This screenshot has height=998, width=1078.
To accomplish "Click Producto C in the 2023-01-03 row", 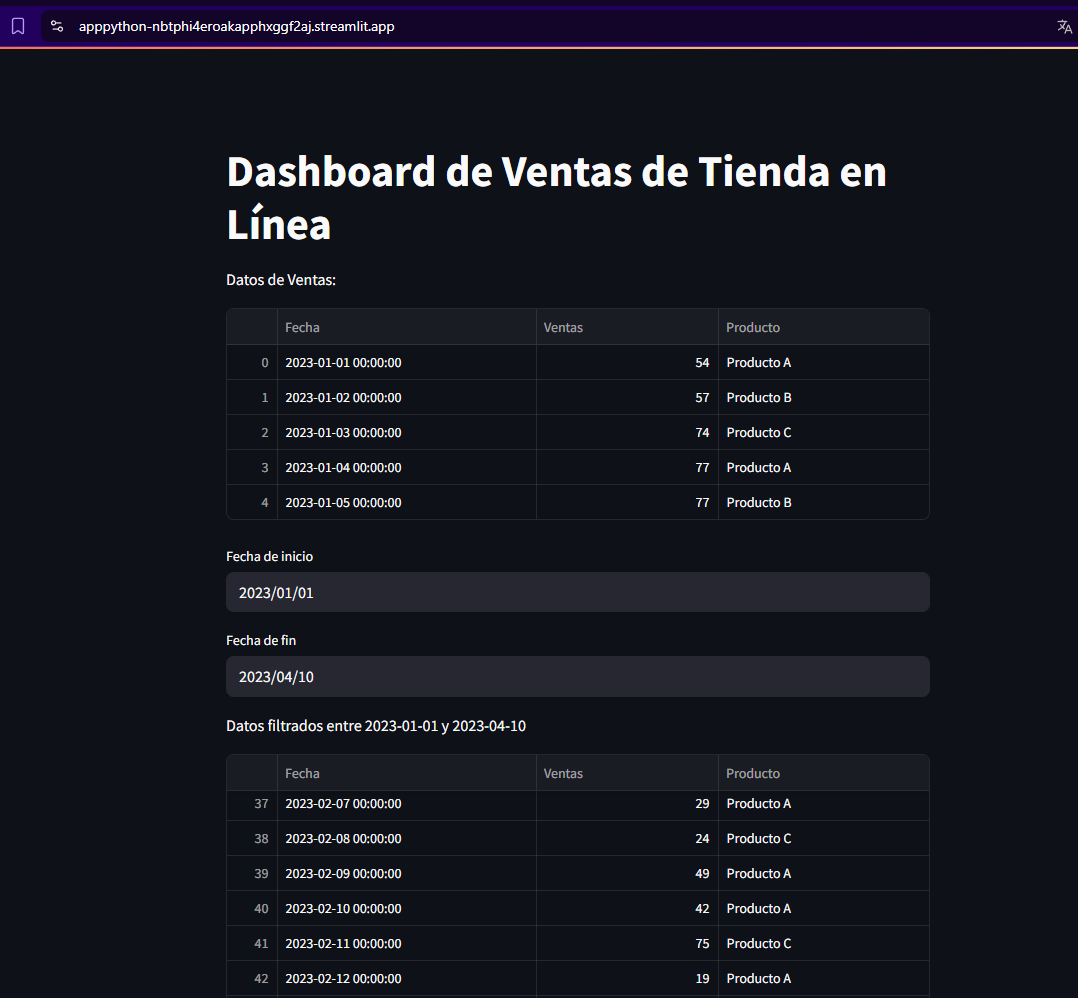I will [x=824, y=432].
